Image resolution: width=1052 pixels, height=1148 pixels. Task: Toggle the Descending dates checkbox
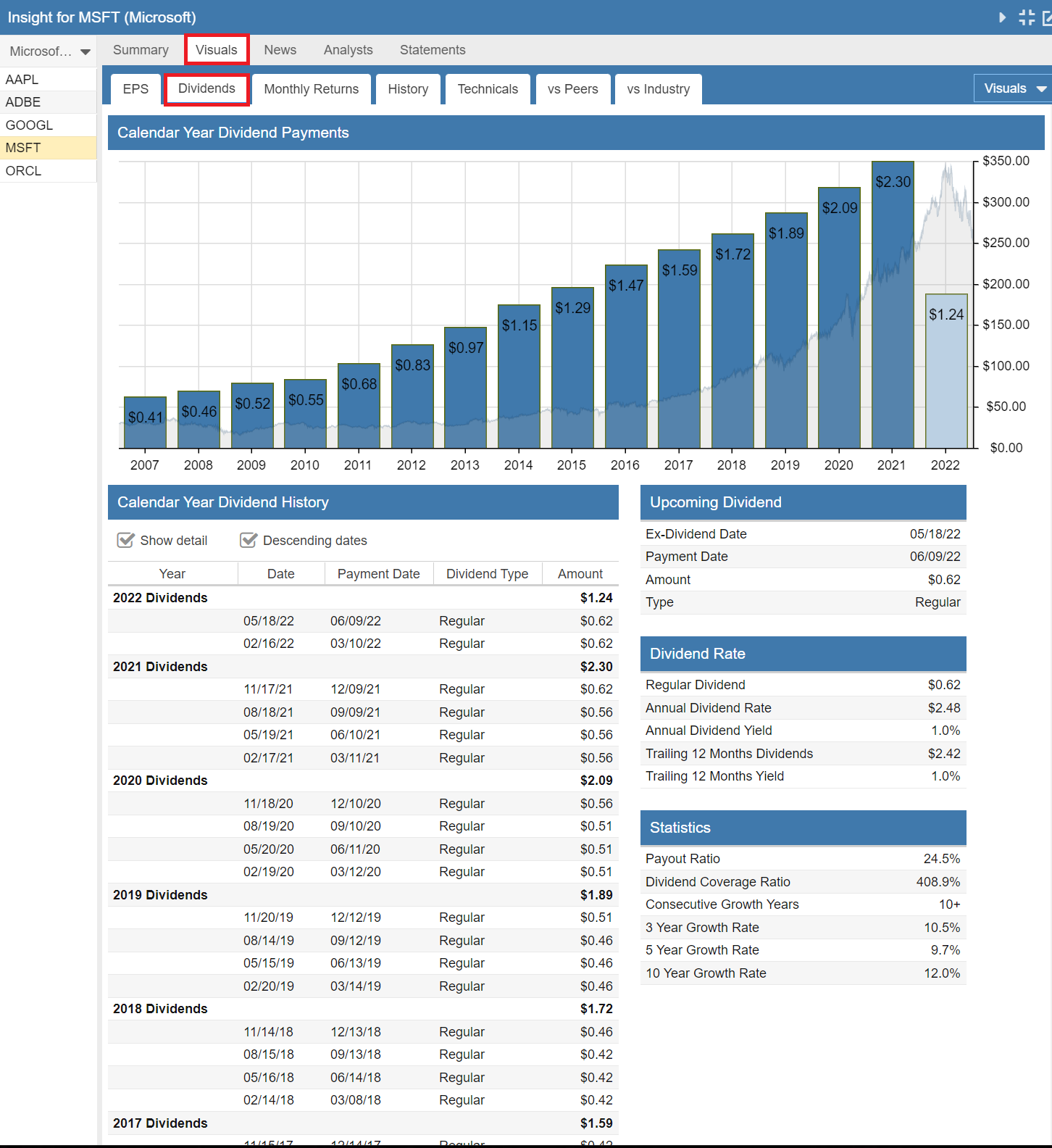[249, 541]
